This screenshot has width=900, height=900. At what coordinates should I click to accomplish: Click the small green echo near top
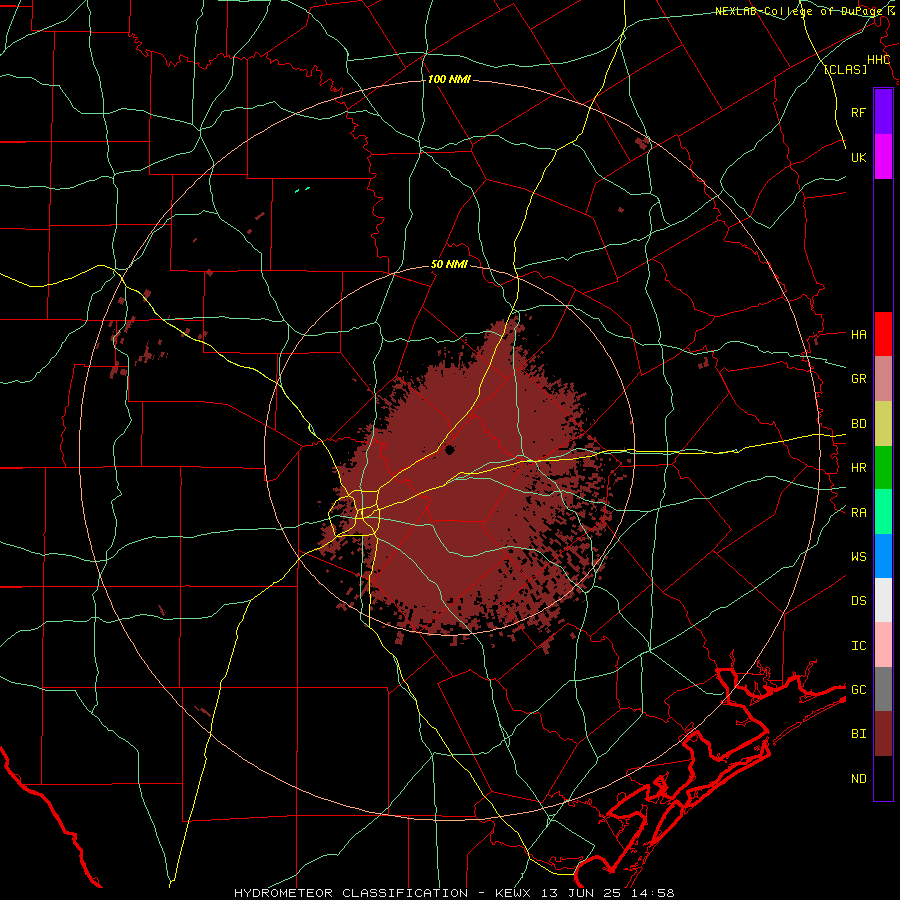pos(302,189)
